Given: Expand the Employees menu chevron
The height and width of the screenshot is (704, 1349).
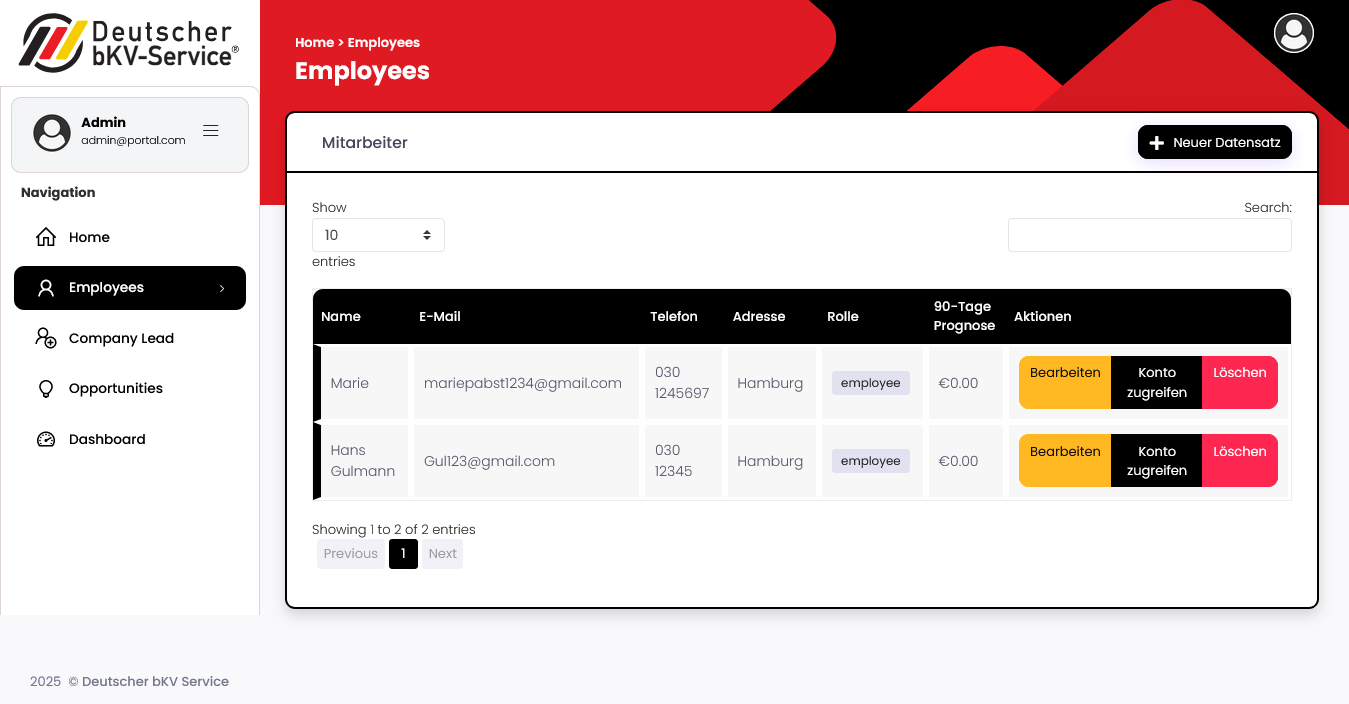Looking at the screenshot, I should (222, 288).
